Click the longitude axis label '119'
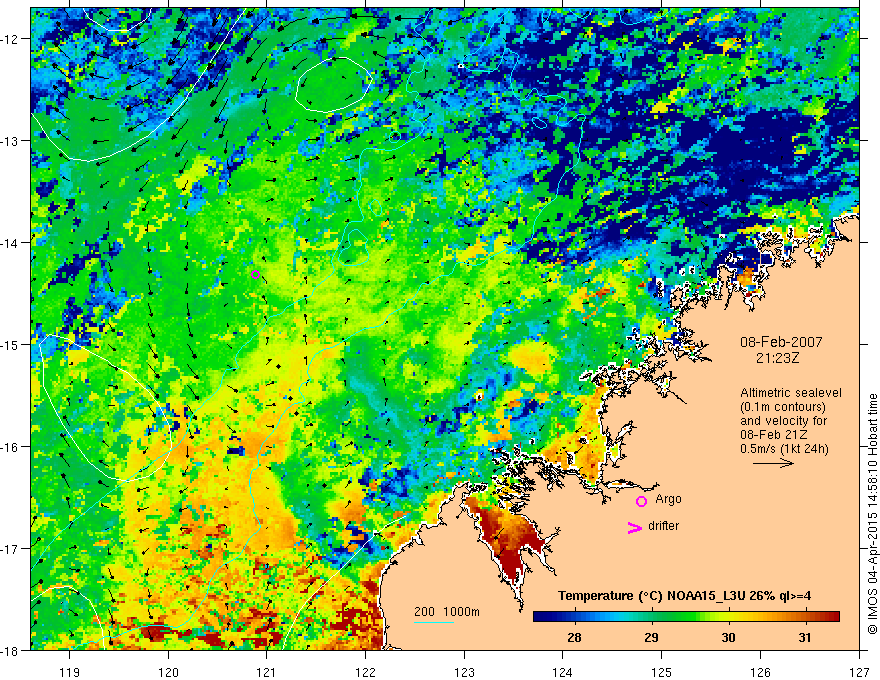 pyautogui.click(x=70, y=672)
